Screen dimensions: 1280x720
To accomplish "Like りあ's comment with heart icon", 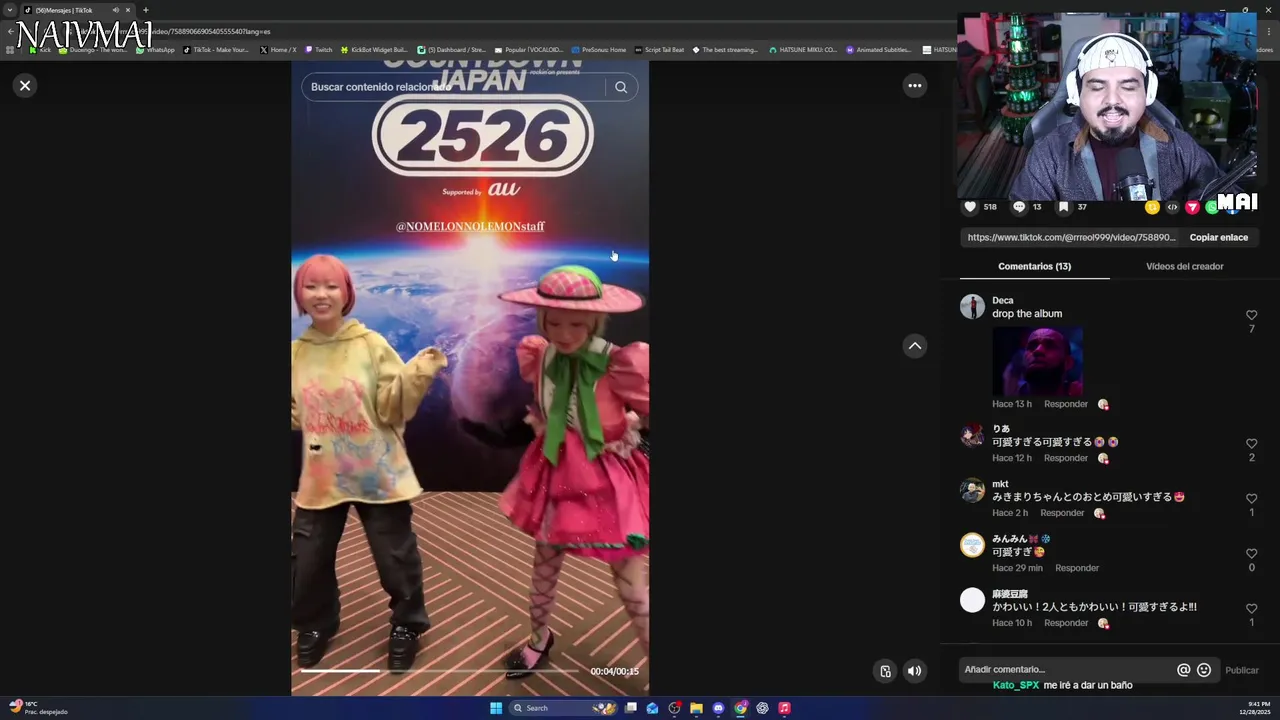I will (1251, 443).
